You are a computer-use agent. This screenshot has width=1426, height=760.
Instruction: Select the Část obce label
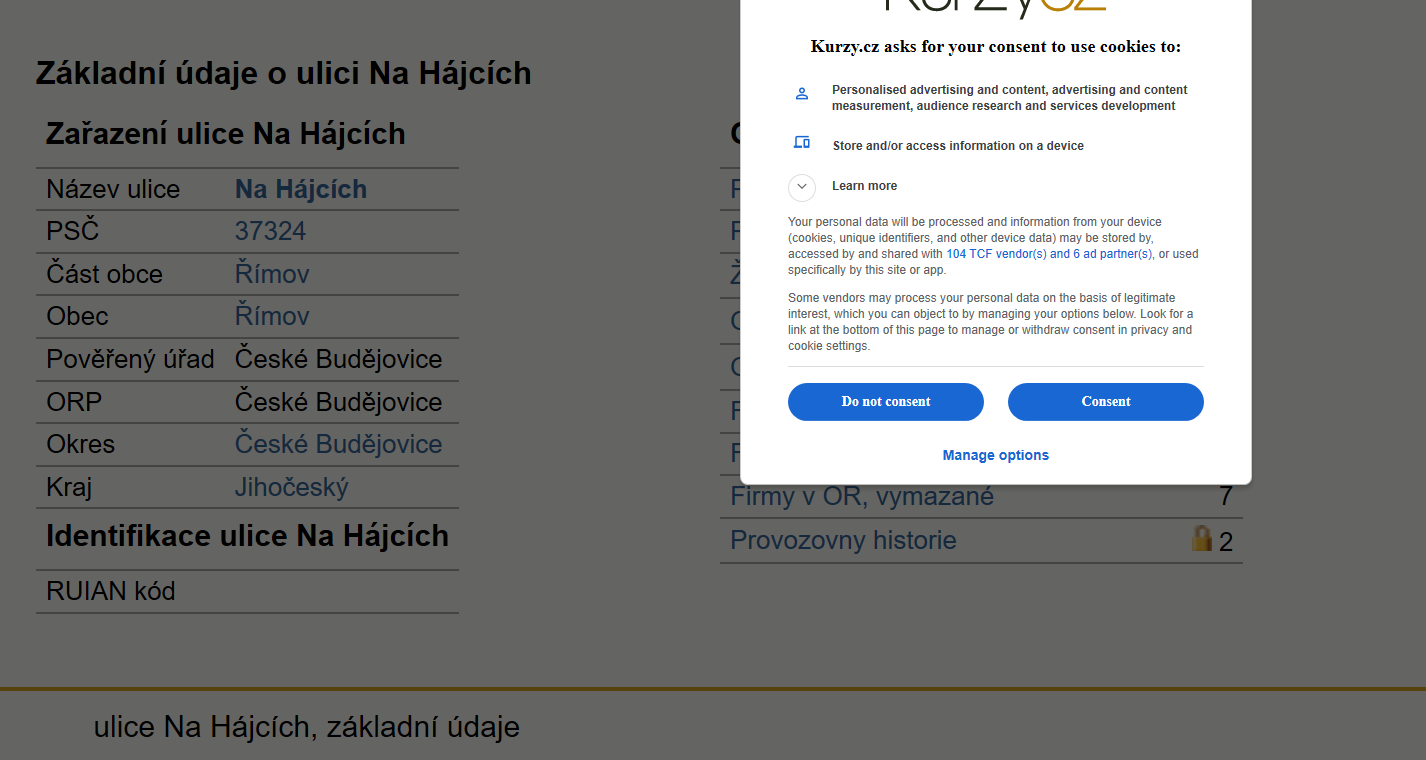pos(104,274)
